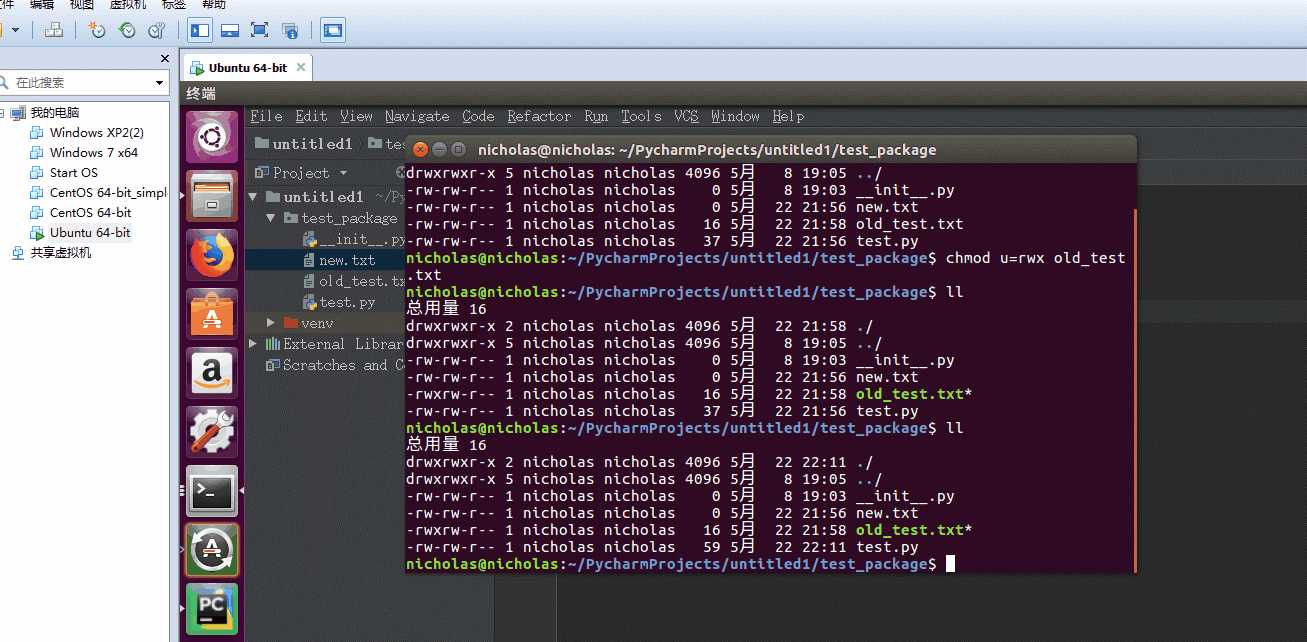The height and width of the screenshot is (642, 1307).
Task: Click the library search field
Action: [x=84, y=83]
